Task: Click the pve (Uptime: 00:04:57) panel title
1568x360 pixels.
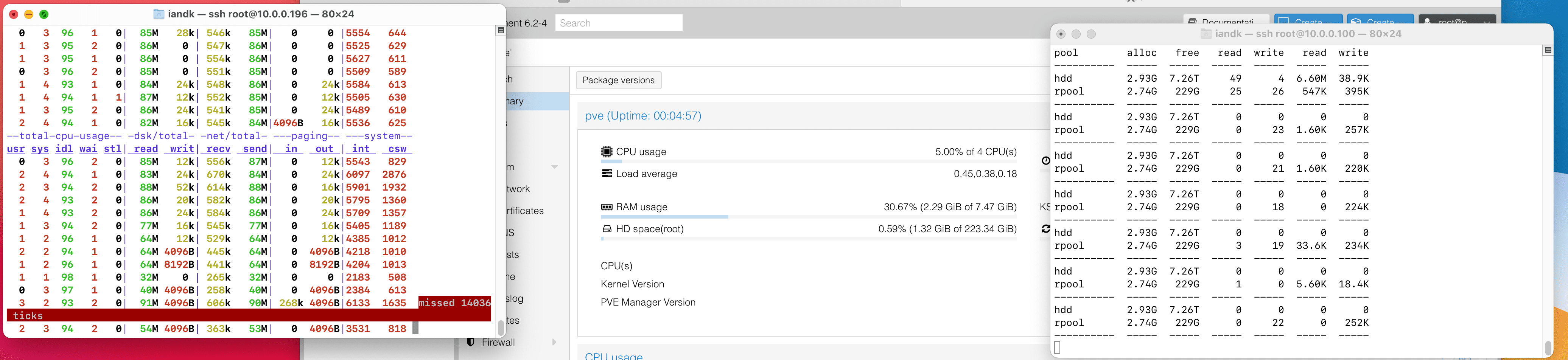Action: pyautogui.click(x=643, y=116)
